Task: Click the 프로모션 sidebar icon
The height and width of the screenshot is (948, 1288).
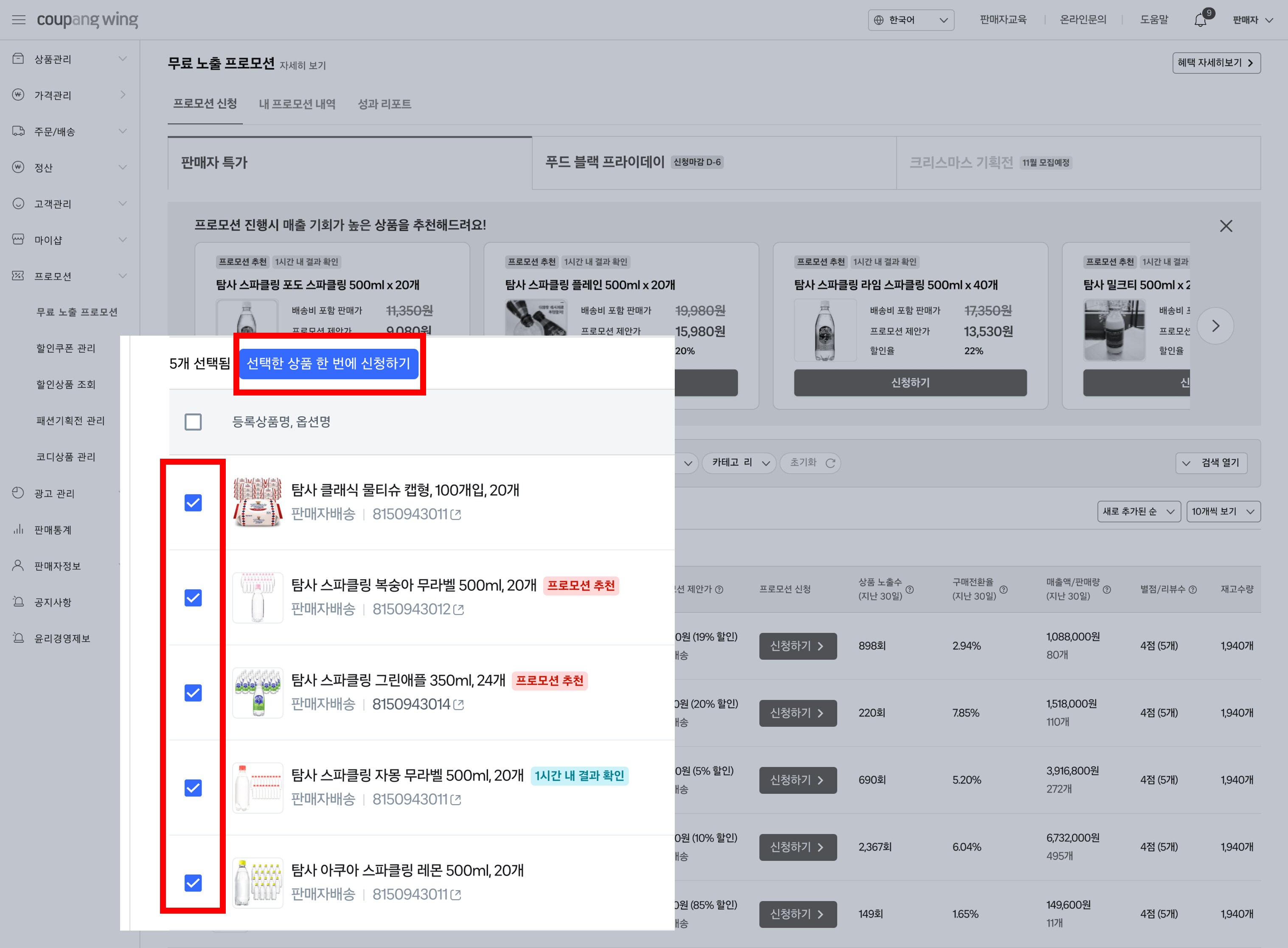Action: [x=18, y=275]
